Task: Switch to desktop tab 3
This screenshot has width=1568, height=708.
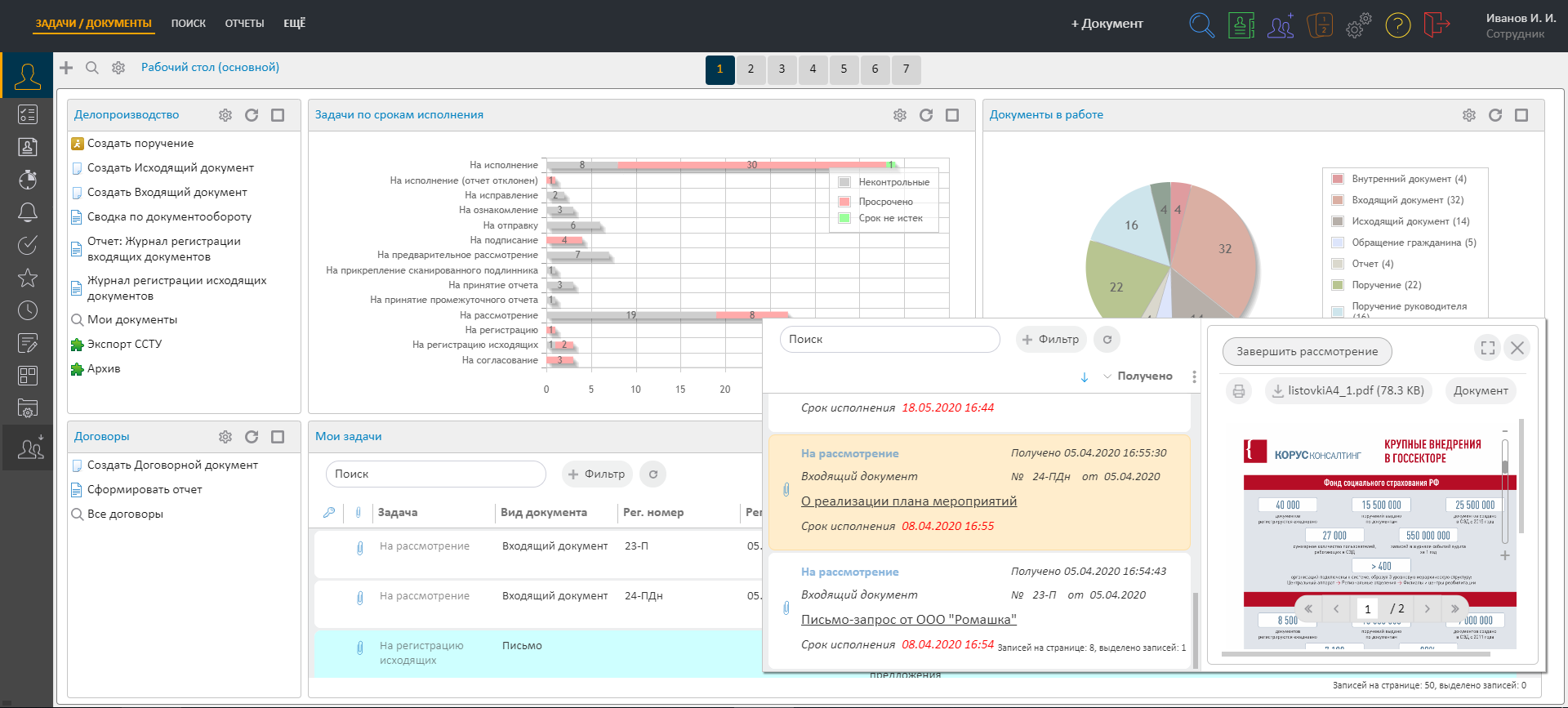Action: click(x=782, y=69)
